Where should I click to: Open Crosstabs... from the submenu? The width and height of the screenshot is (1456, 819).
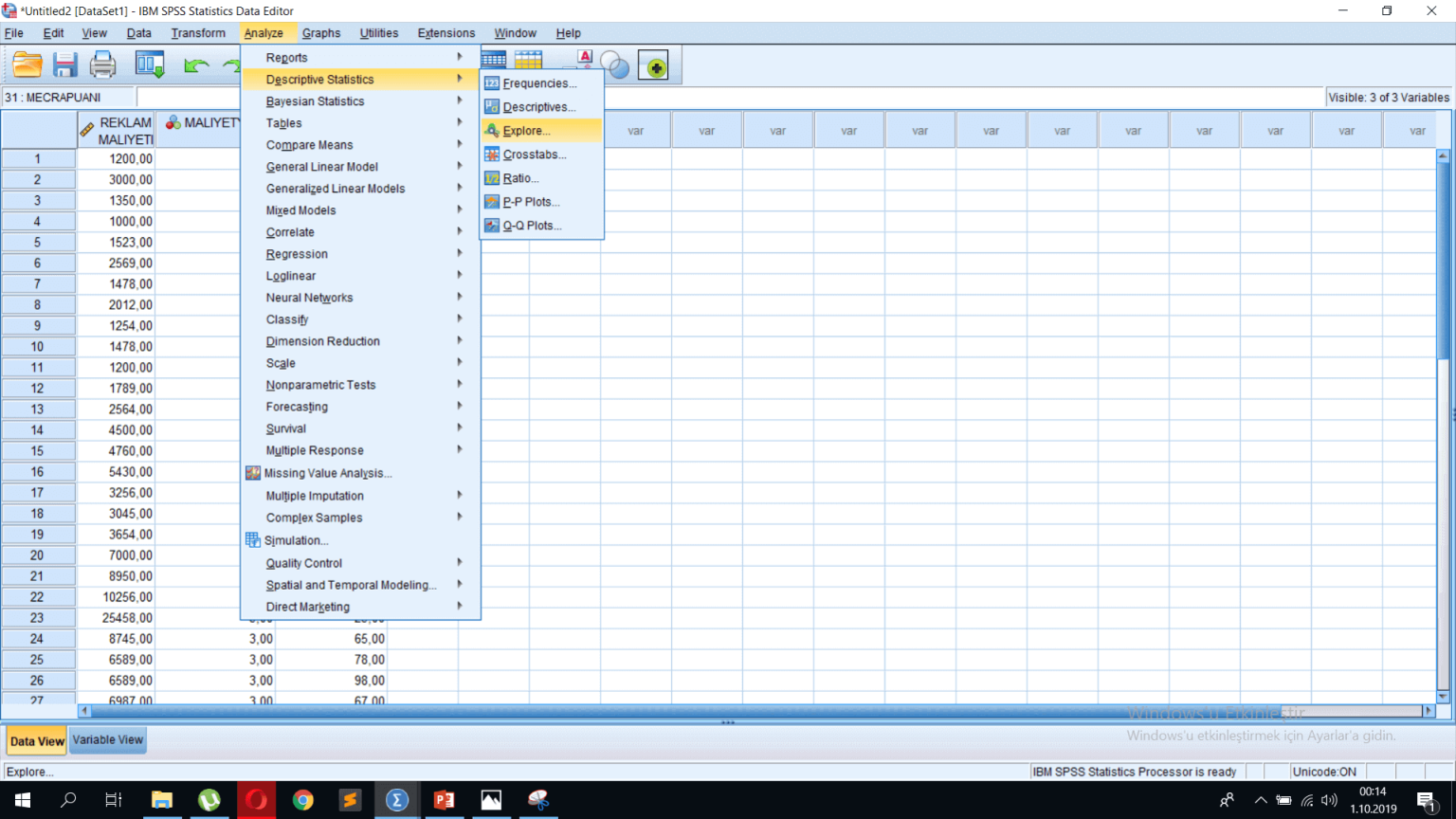[x=534, y=155]
